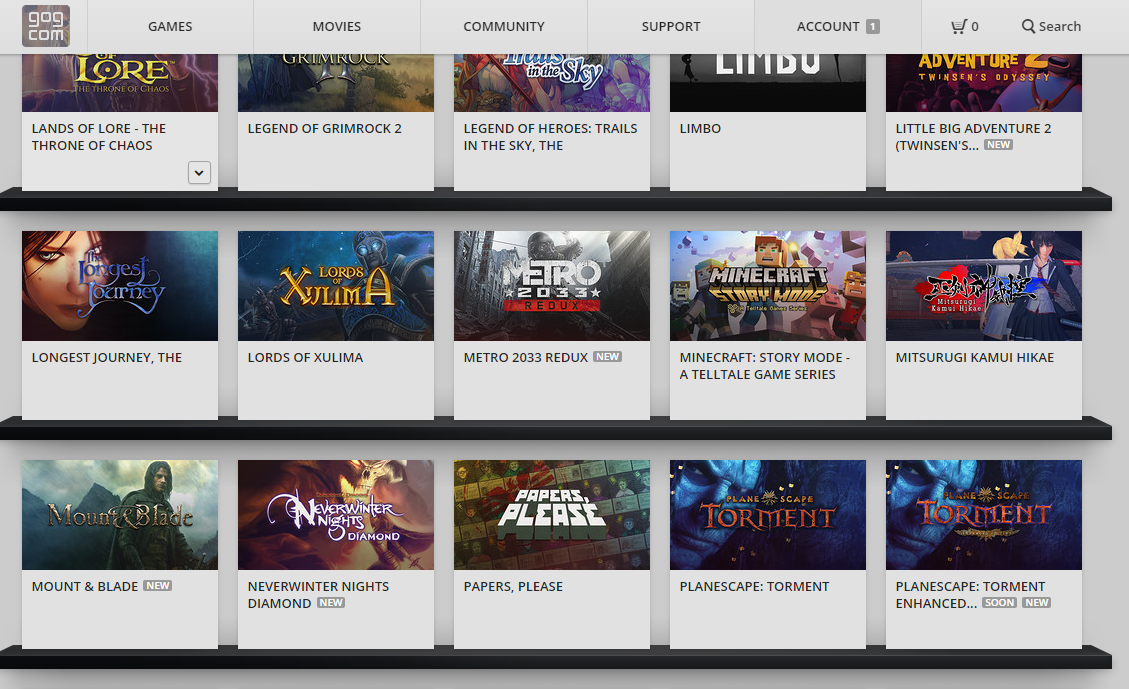Image resolution: width=1129 pixels, height=689 pixels.
Task: Click the 'LORDS OF XULIMA' title
Action: pyautogui.click(x=305, y=358)
